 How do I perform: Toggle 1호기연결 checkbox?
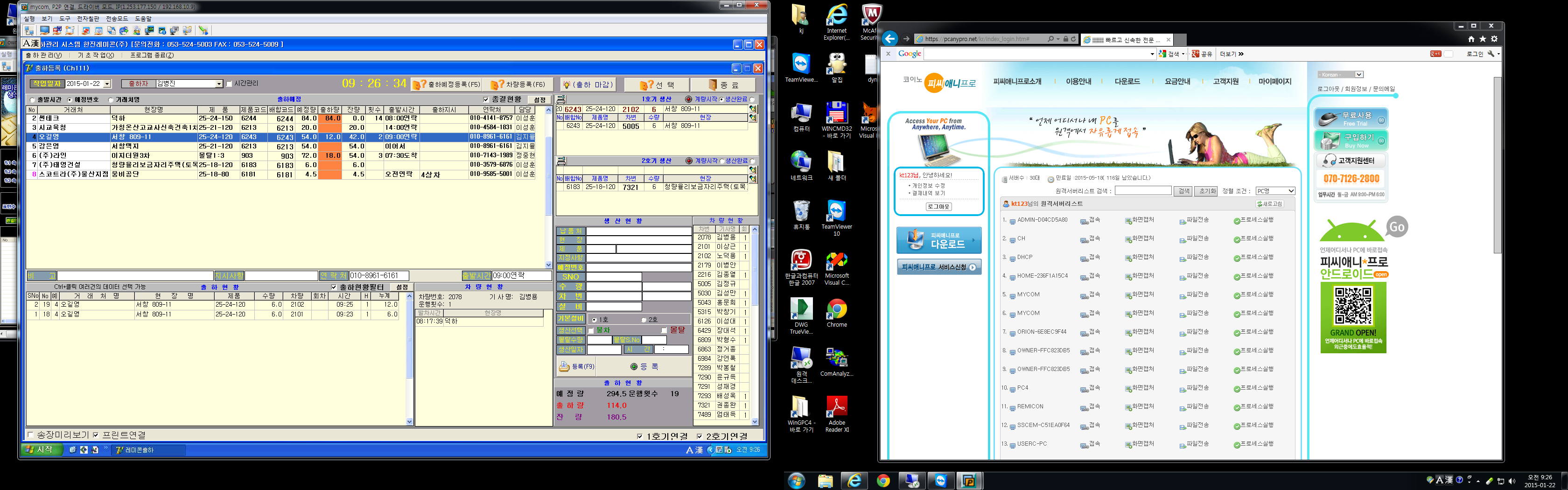[640, 436]
